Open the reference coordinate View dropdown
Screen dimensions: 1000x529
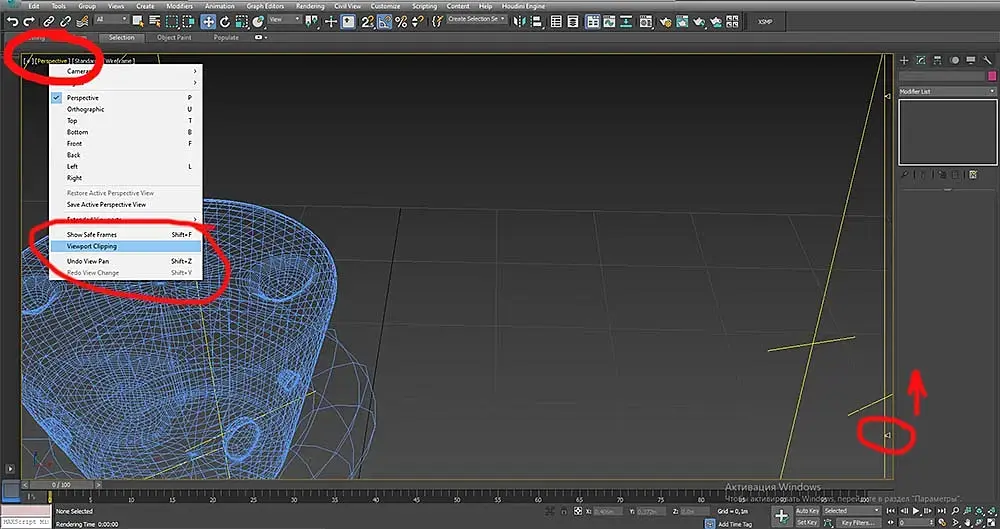(284, 19)
